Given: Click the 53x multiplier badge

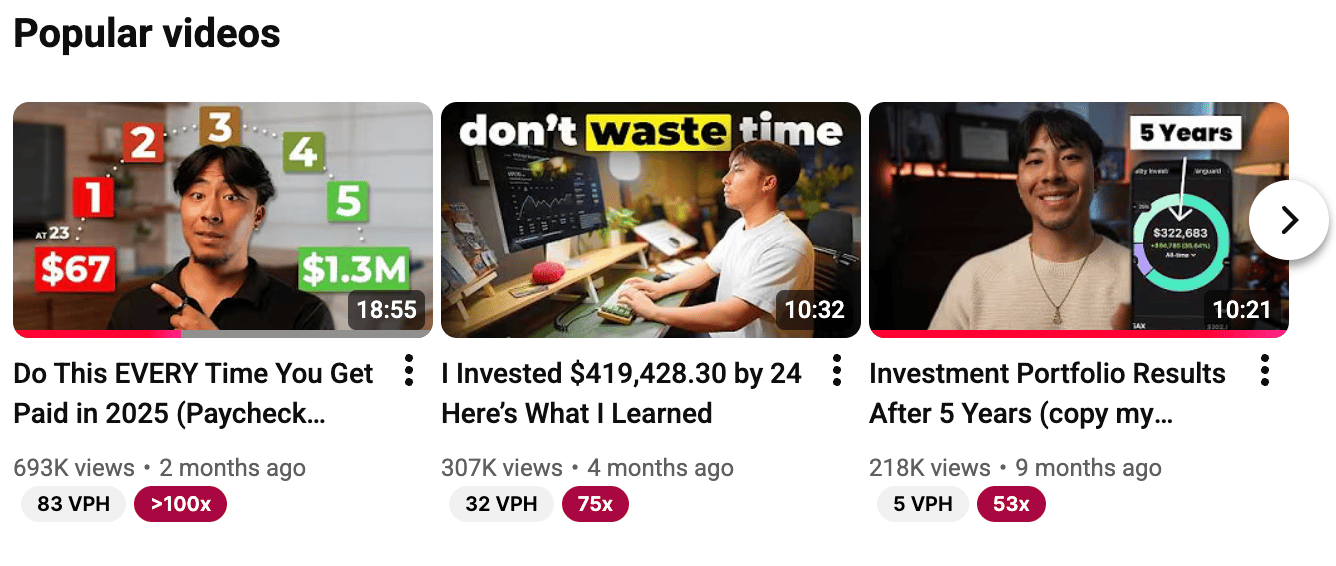Looking at the screenshot, I should pos(1011,504).
